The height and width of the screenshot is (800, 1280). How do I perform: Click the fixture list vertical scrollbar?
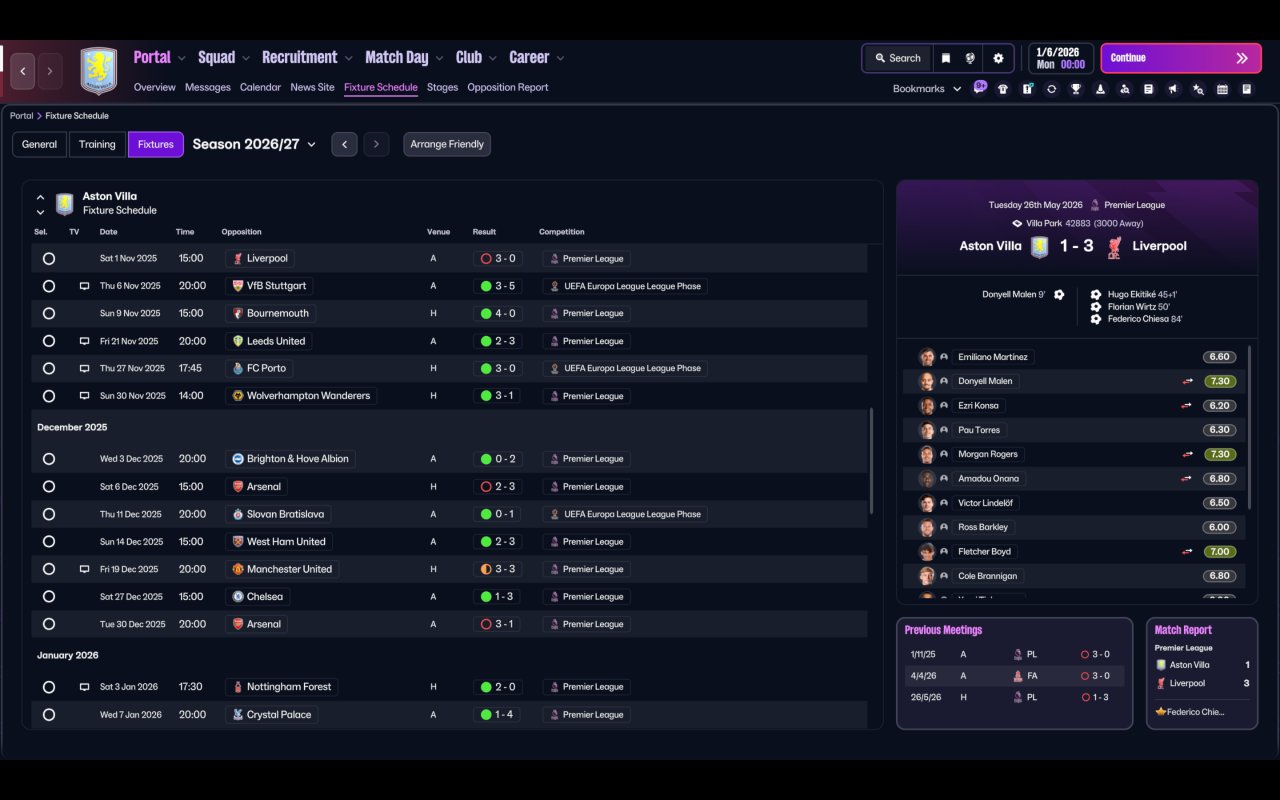(872, 460)
